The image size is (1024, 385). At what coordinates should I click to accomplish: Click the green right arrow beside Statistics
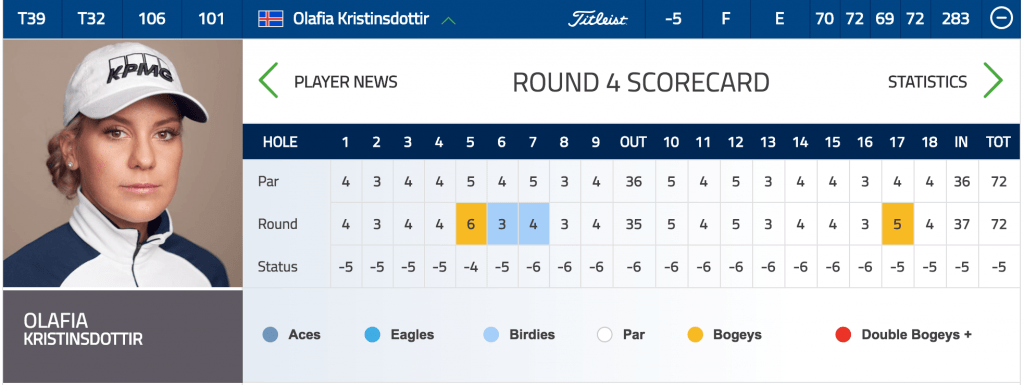pyautogui.click(x=993, y=81)
